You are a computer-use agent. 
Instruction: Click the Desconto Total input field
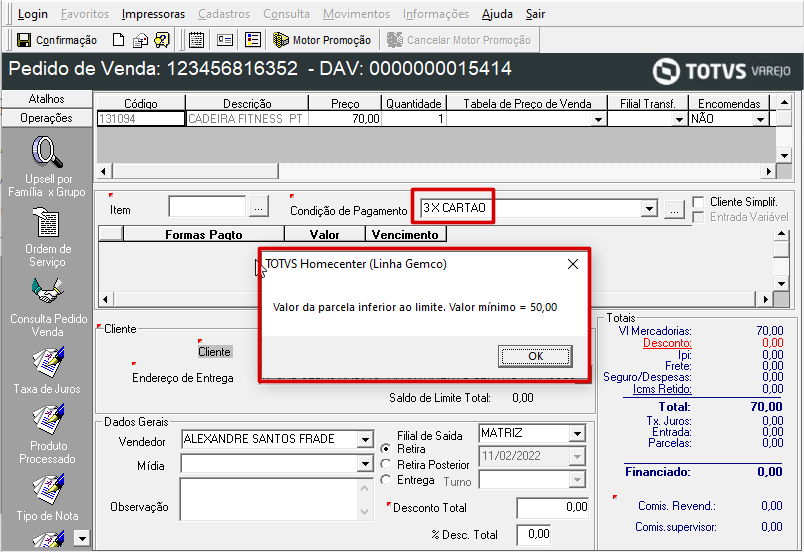(x=553, y=507)
